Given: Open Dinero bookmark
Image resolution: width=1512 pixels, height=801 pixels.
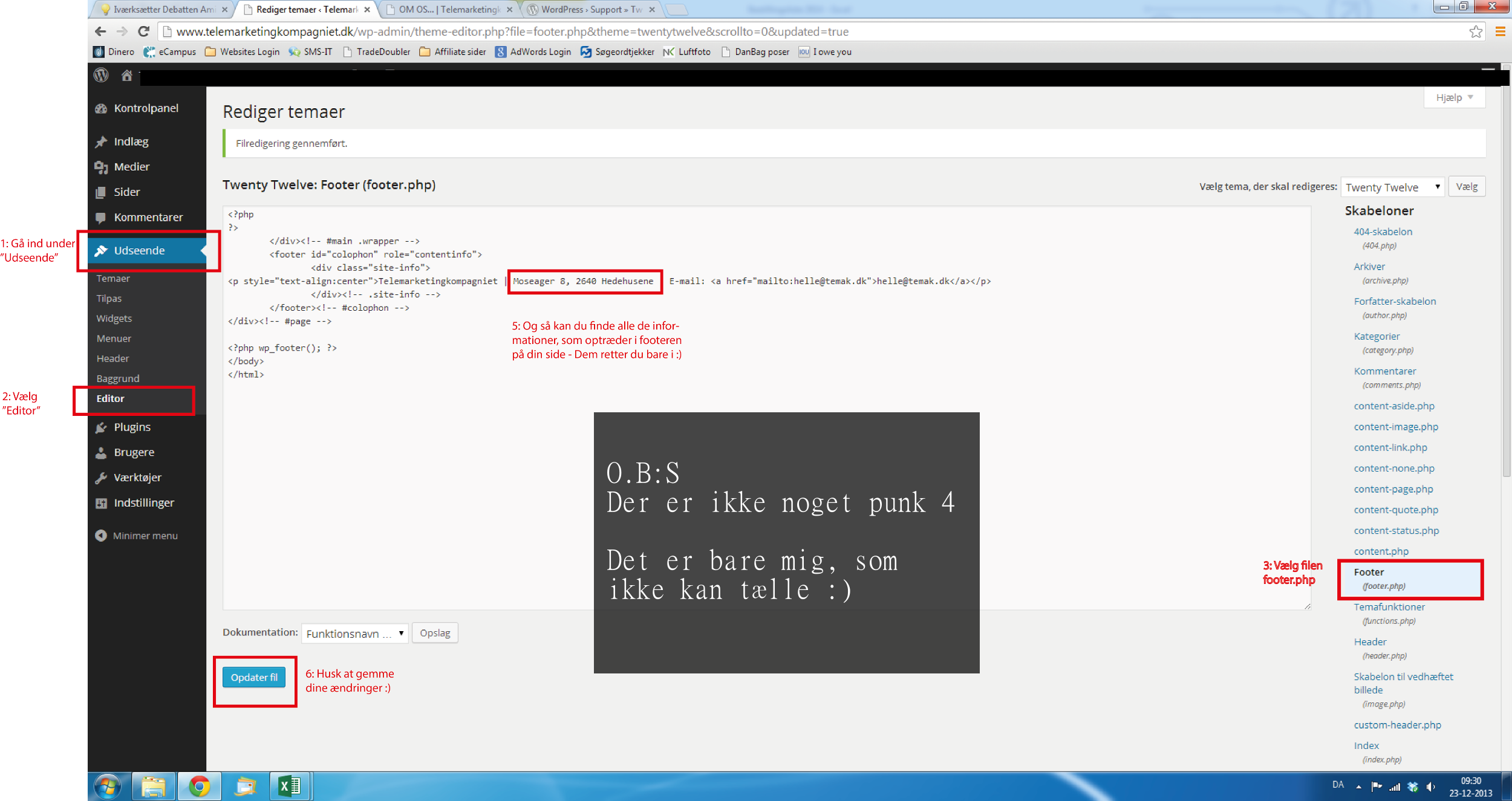Looking at the screenshot, I should [114, 52].
